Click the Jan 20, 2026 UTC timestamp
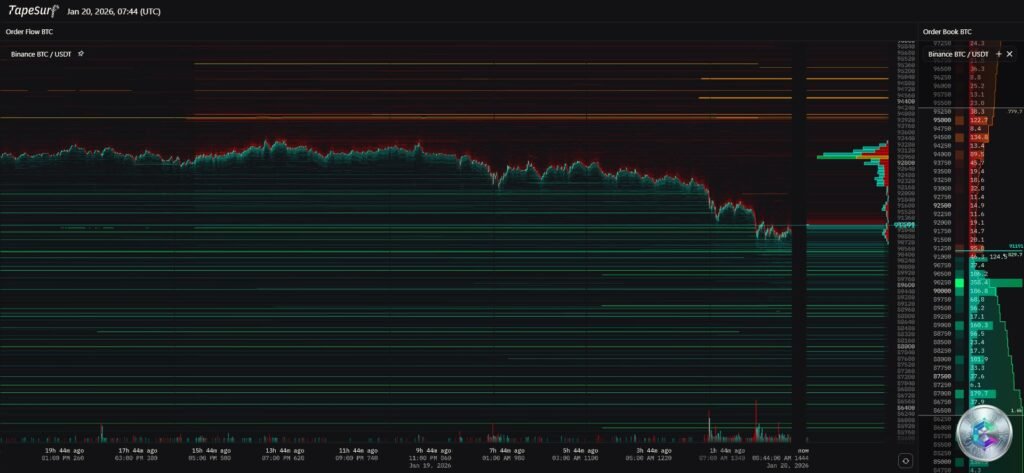The image size is (1024, 473). [x=113, y=12]
